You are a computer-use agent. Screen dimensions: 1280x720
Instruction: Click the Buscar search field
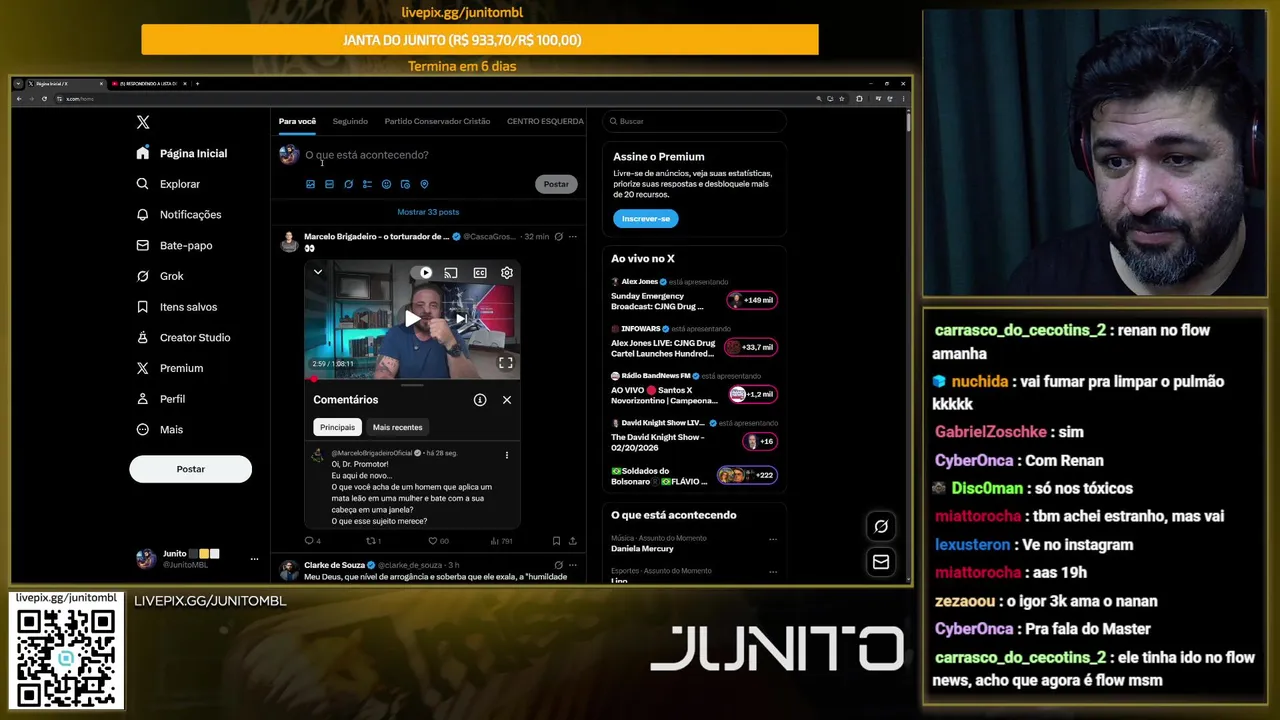tap(694, 121)
